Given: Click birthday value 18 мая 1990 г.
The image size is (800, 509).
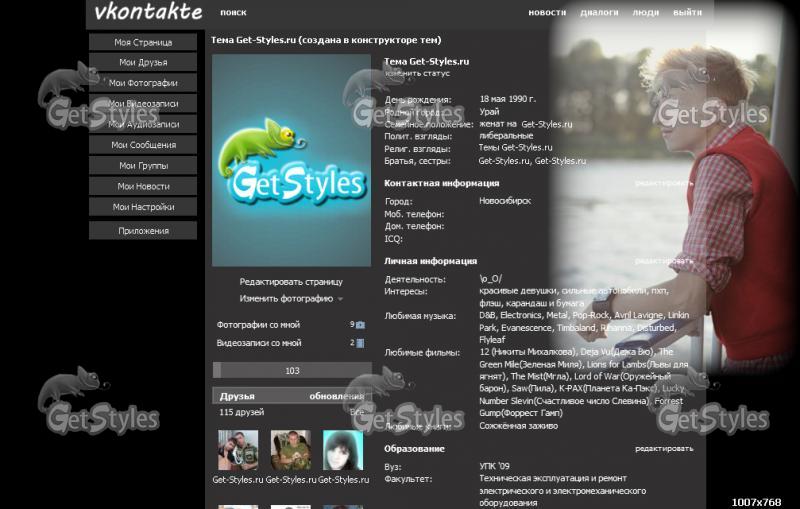Looking at the screenshot, I should [508, 99].
